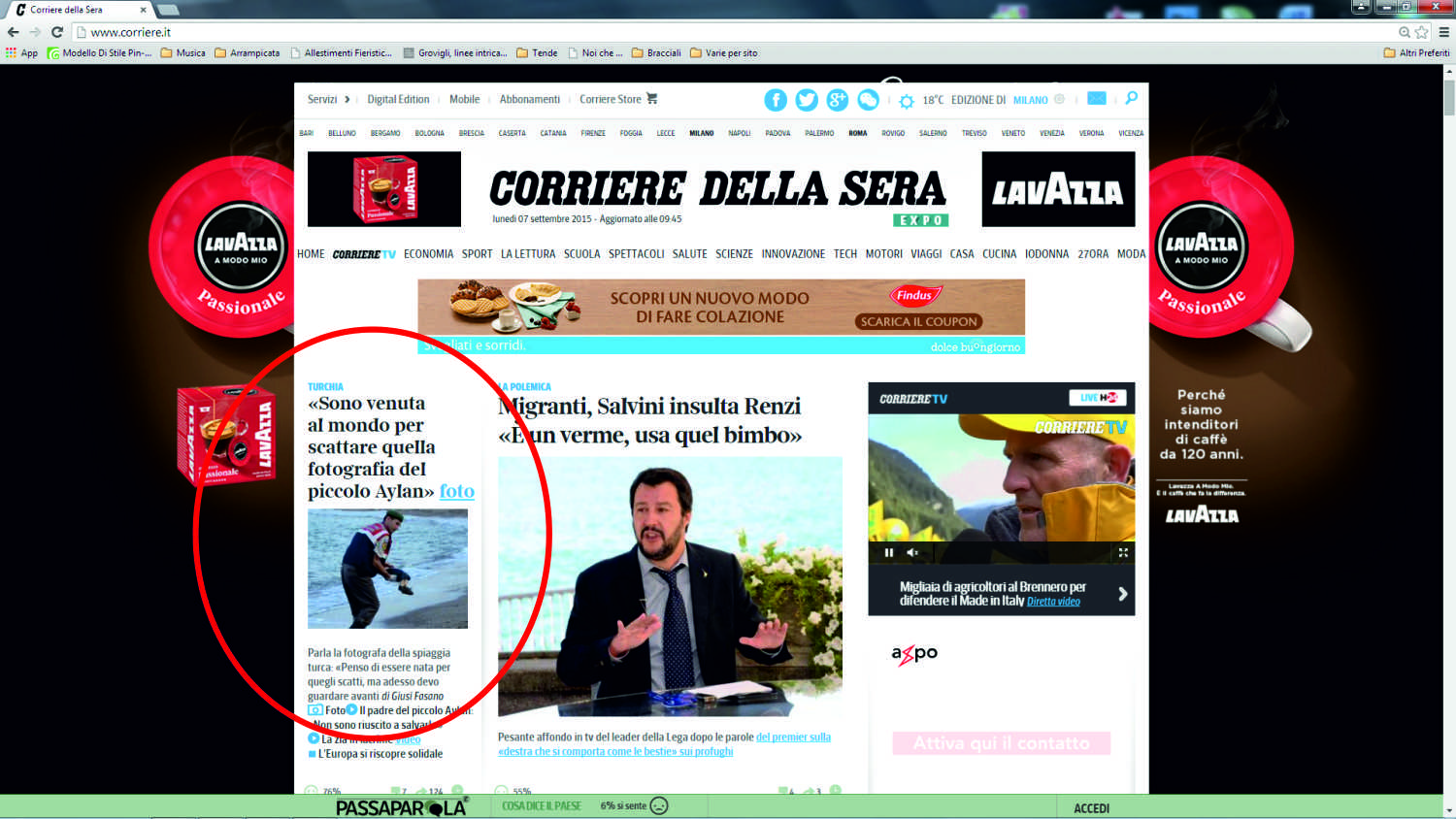Viewport: 1456px width, 819px height.
Task: Expand Corriere TV video to fullscreen
Action: 1123,552
